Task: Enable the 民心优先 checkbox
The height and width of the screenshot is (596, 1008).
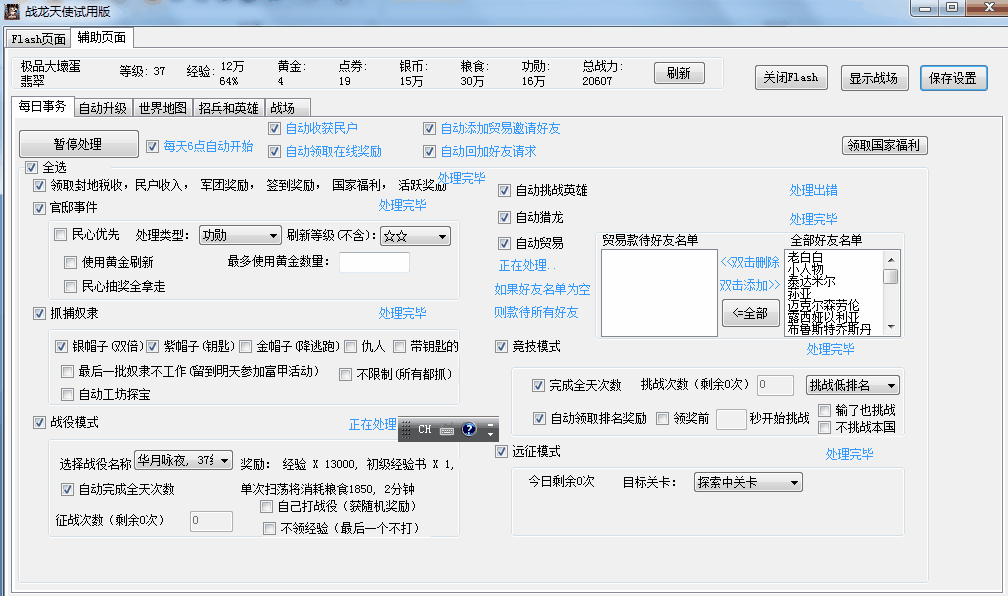Action: [x=60, y=235]
